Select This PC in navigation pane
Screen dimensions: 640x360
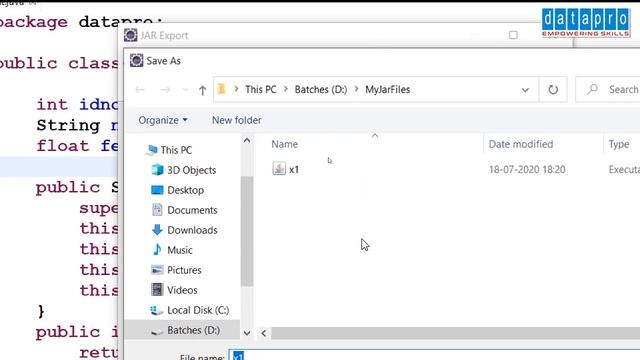[176, 150]
